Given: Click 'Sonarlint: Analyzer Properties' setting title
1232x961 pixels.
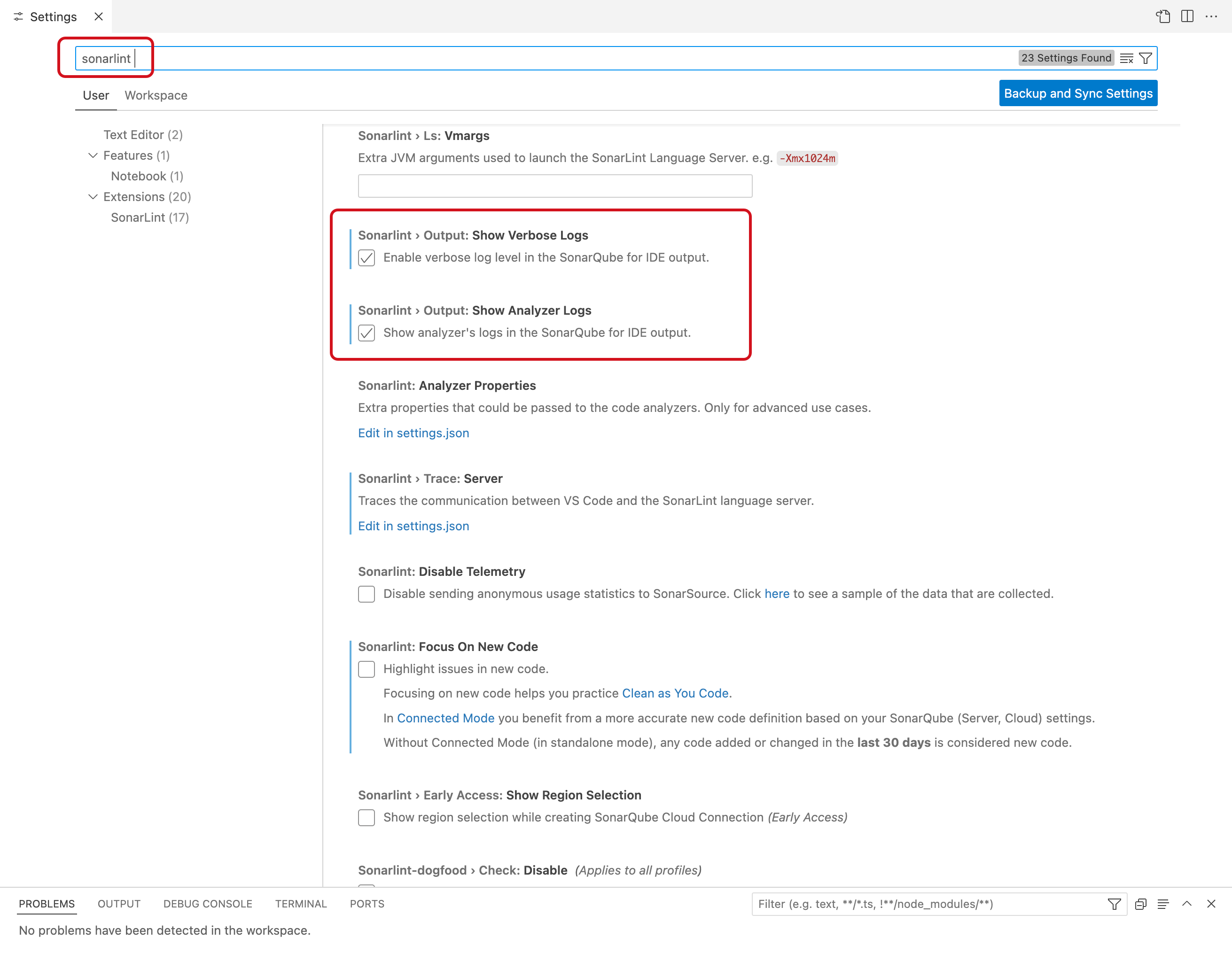Looking at the screenshot, I should 447,386.
